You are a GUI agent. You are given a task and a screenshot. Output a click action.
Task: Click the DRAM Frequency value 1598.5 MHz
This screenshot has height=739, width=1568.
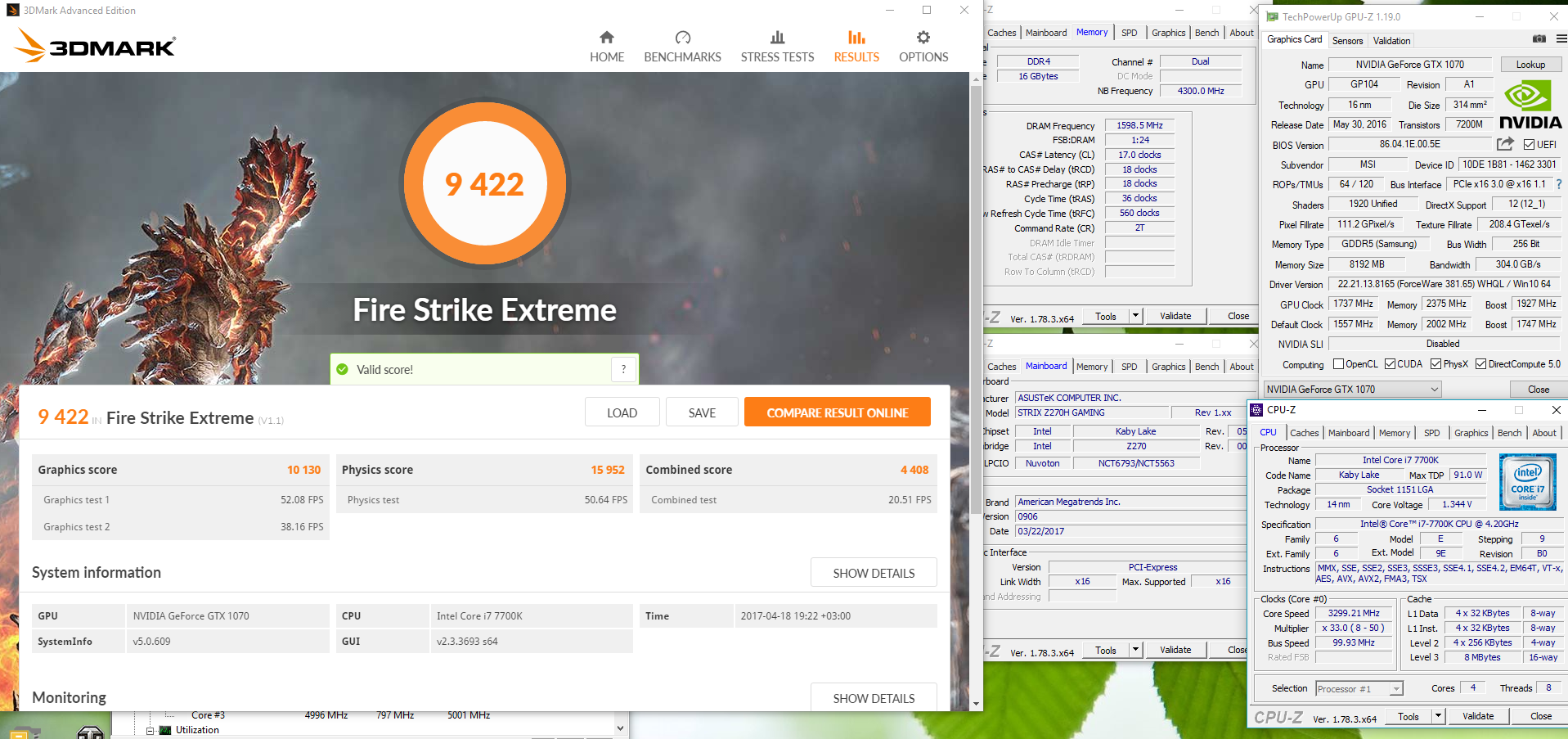[x=1139, y=125]
